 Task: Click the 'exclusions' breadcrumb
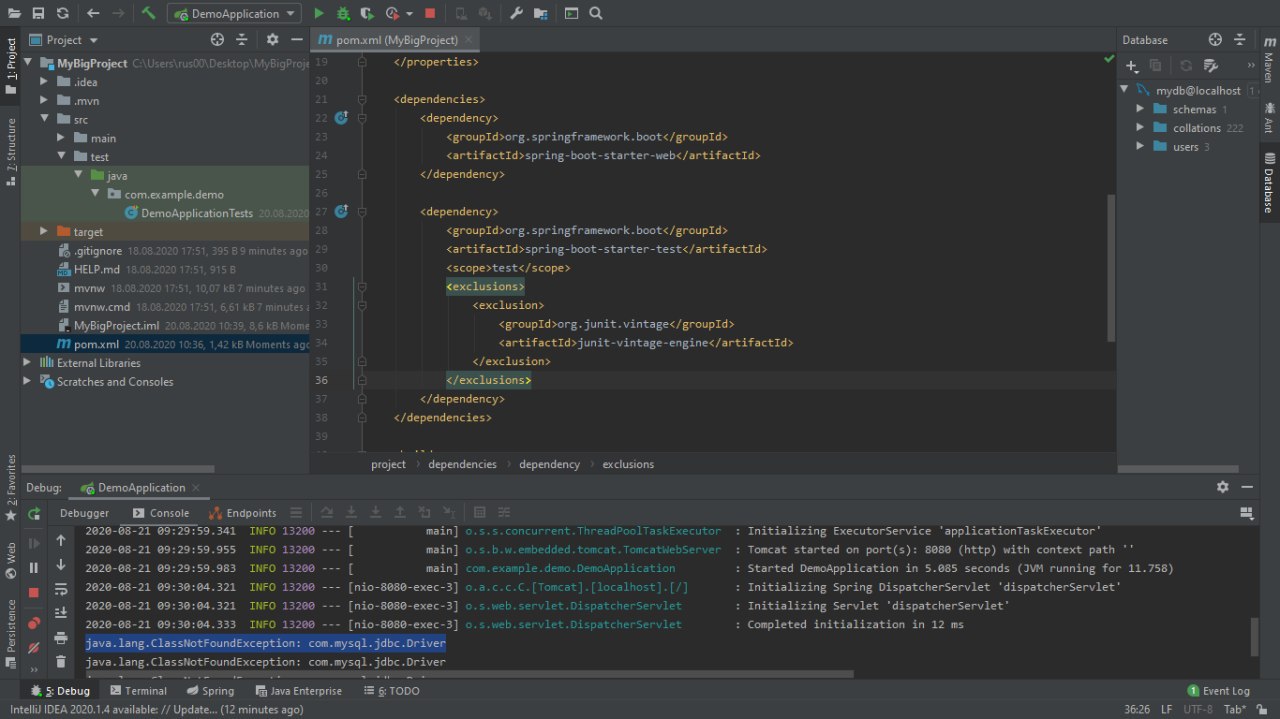(x=628, y=464)
